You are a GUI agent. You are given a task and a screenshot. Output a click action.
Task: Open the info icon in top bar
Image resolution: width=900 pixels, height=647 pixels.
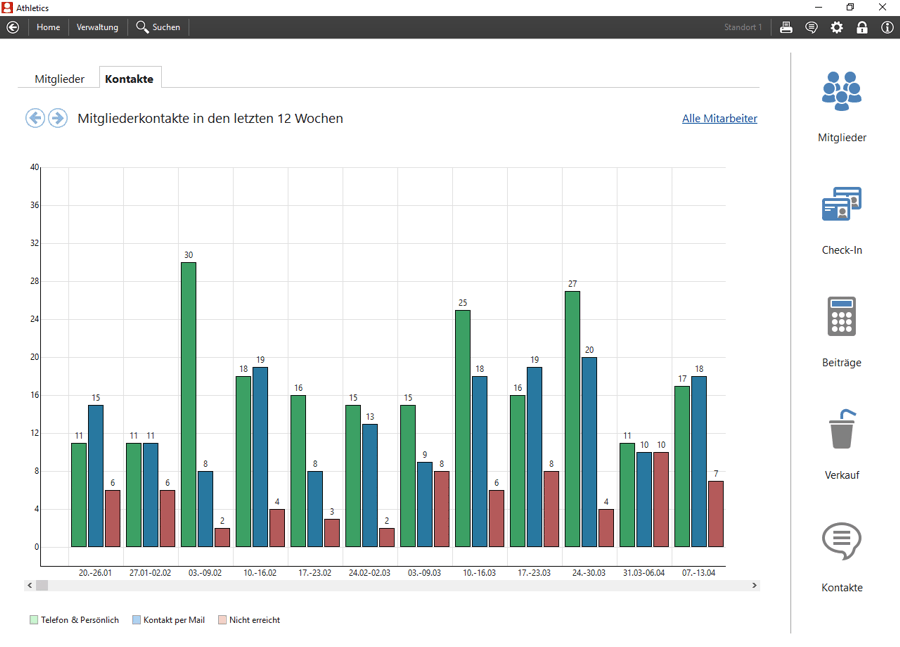(x=887, y=27)
